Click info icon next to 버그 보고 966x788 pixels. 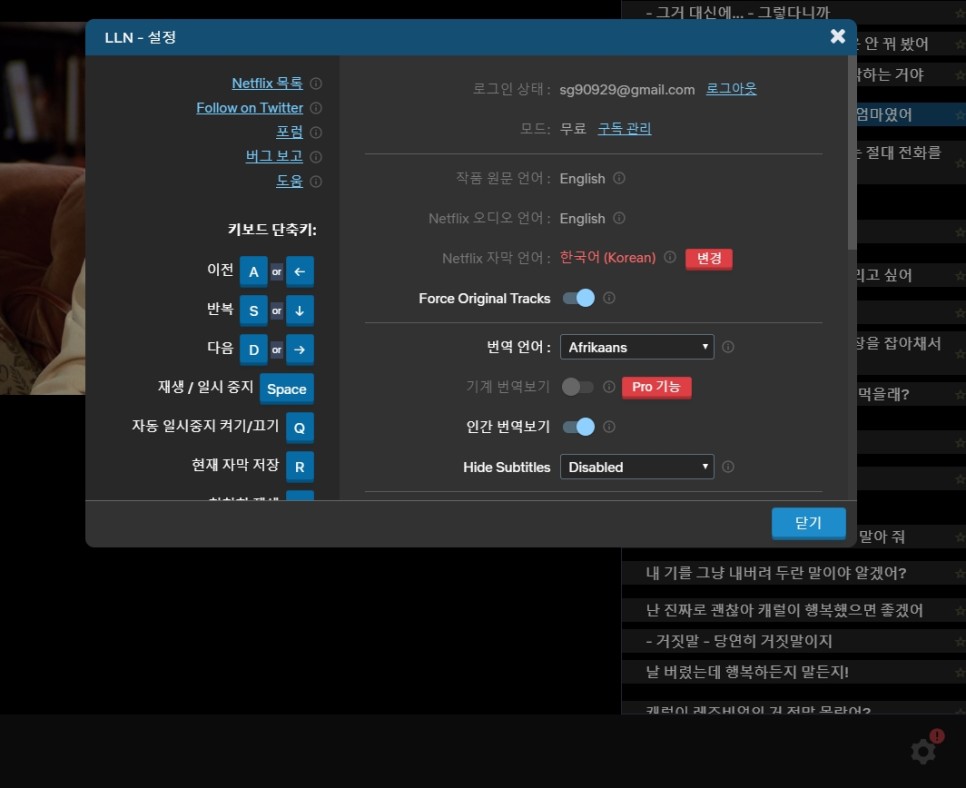pos(316,157)
